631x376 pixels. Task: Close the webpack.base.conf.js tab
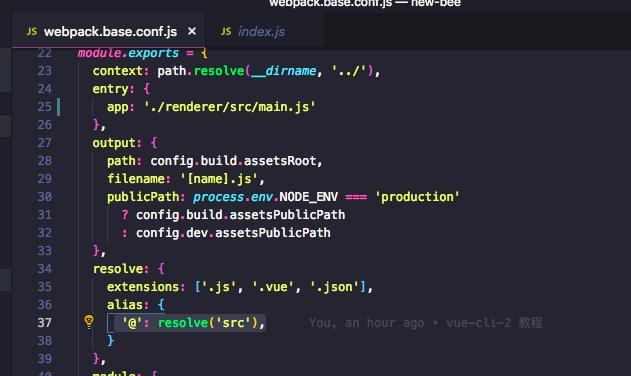point(192,31)
